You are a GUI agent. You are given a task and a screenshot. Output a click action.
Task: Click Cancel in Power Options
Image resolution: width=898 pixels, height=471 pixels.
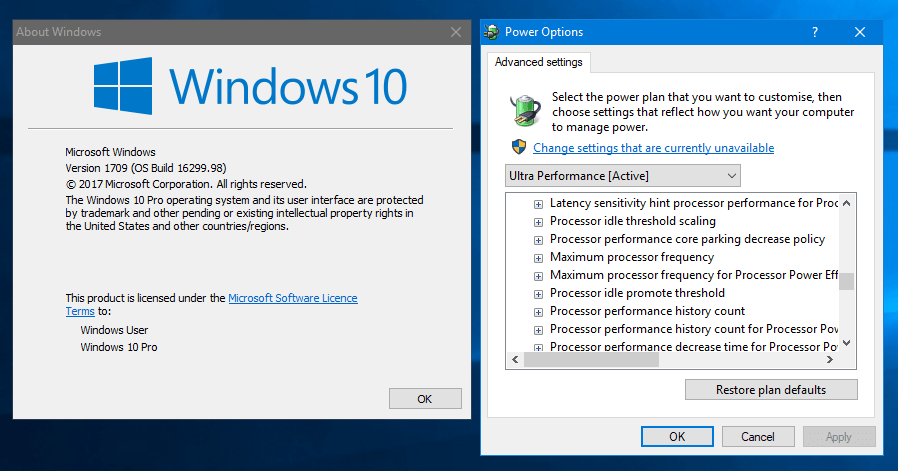tap(758, 437)
